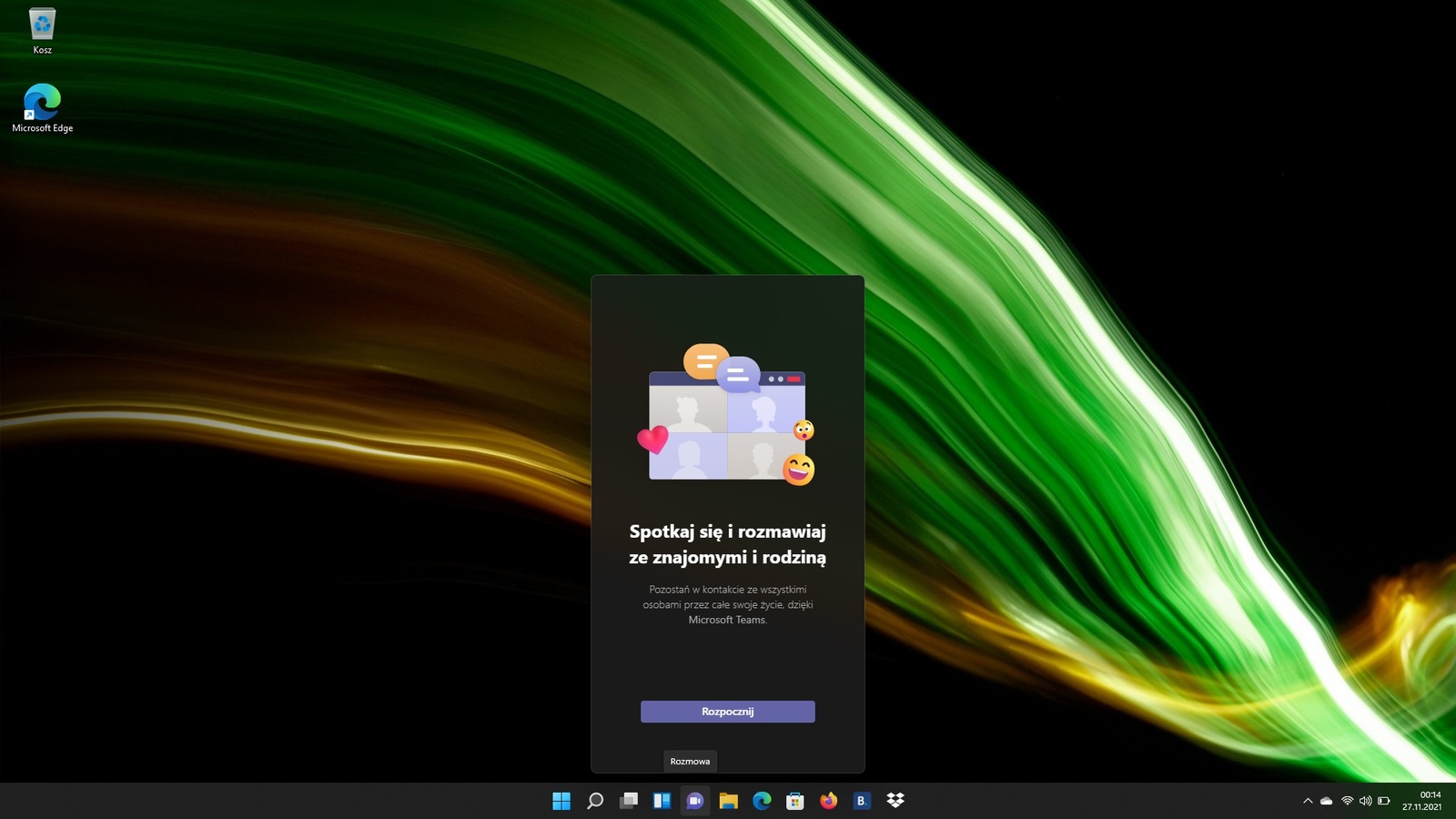Launch File Explorer from the taskbar

[729, 802]
